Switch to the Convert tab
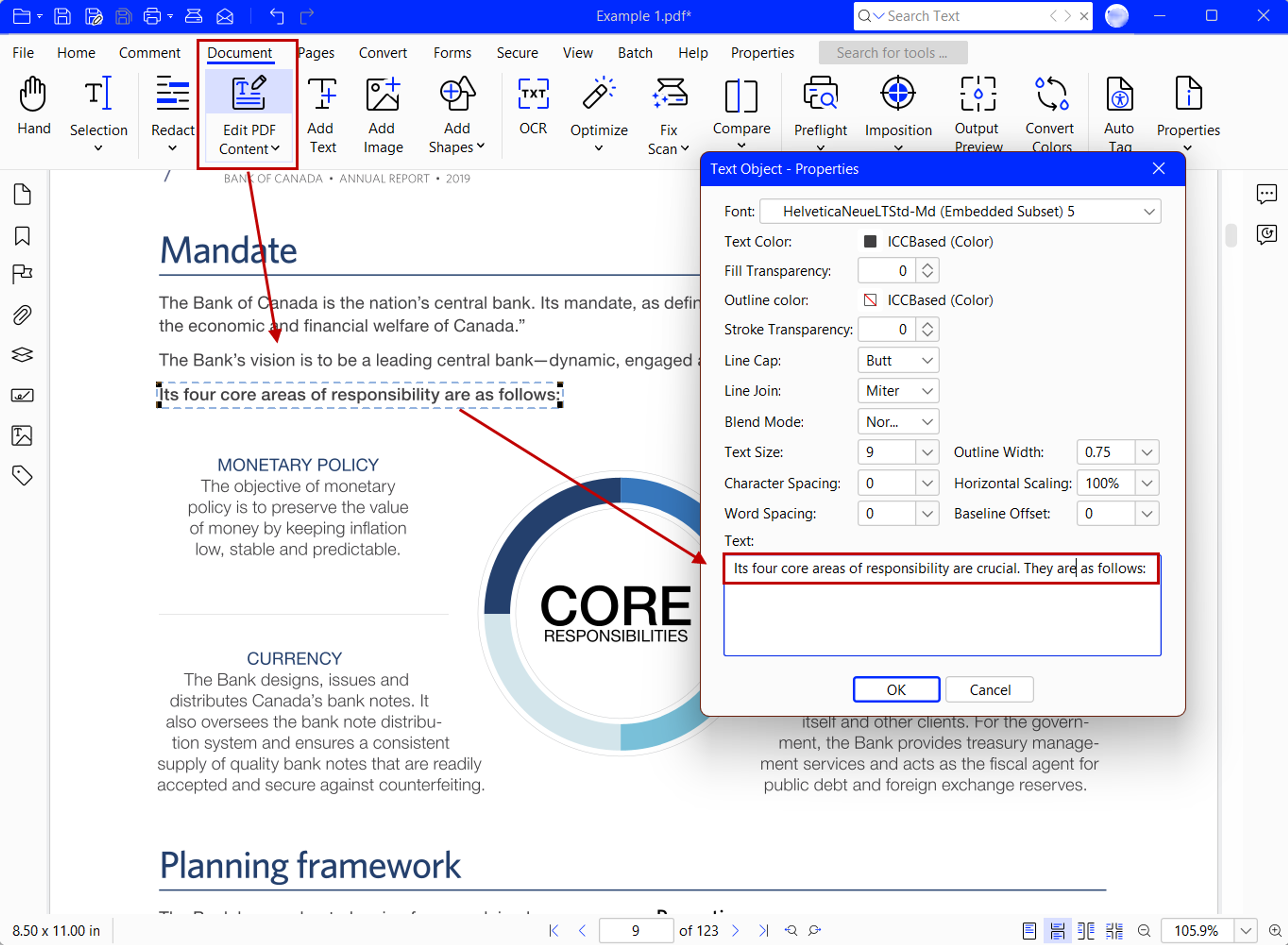Viewport: 1288px width, 945px height. pyautogui.click(x=383, y=53)
